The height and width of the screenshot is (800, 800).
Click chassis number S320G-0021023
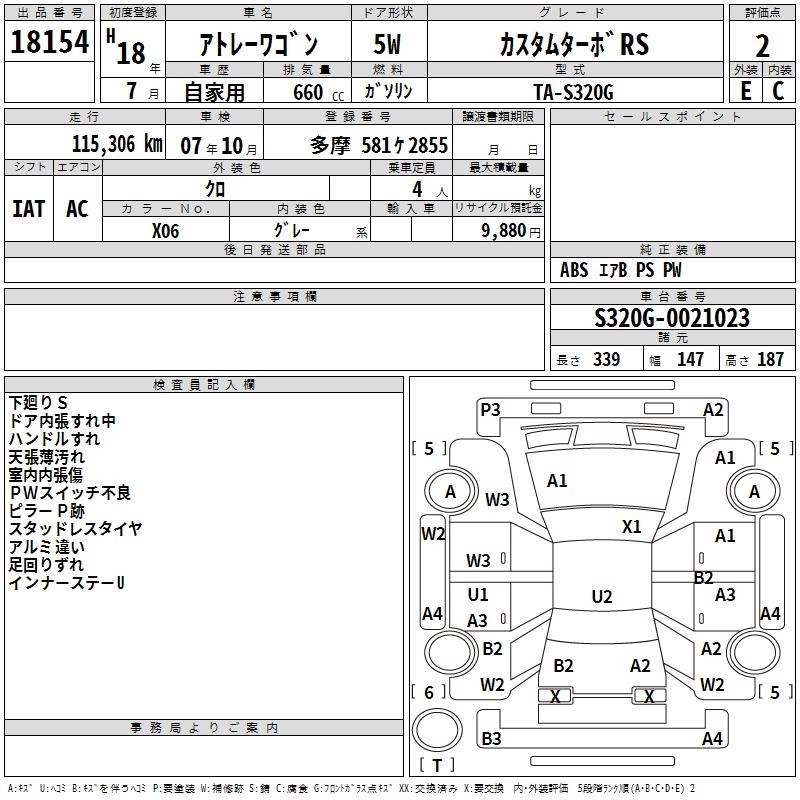coord(672,318)
